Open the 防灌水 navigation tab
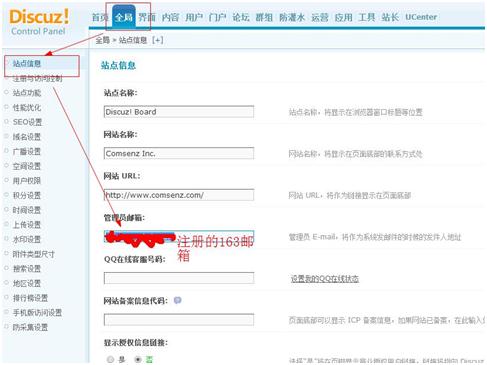Viewport: 487px width, 365px height. [292, 17]
